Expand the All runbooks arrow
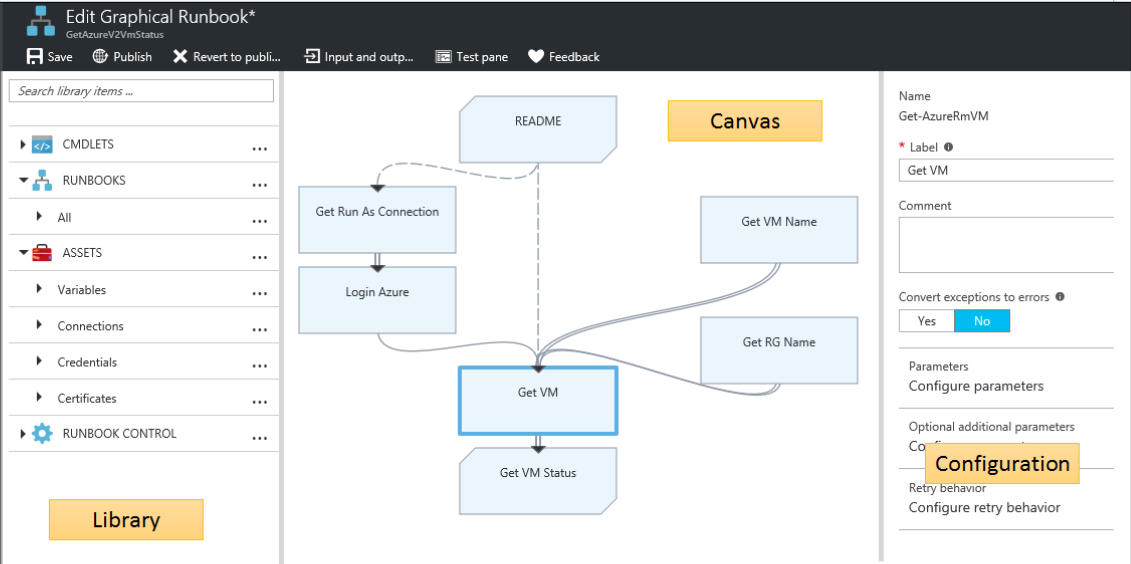Image resolution: width=1131 pixels, height=564 pixels. 39,216
